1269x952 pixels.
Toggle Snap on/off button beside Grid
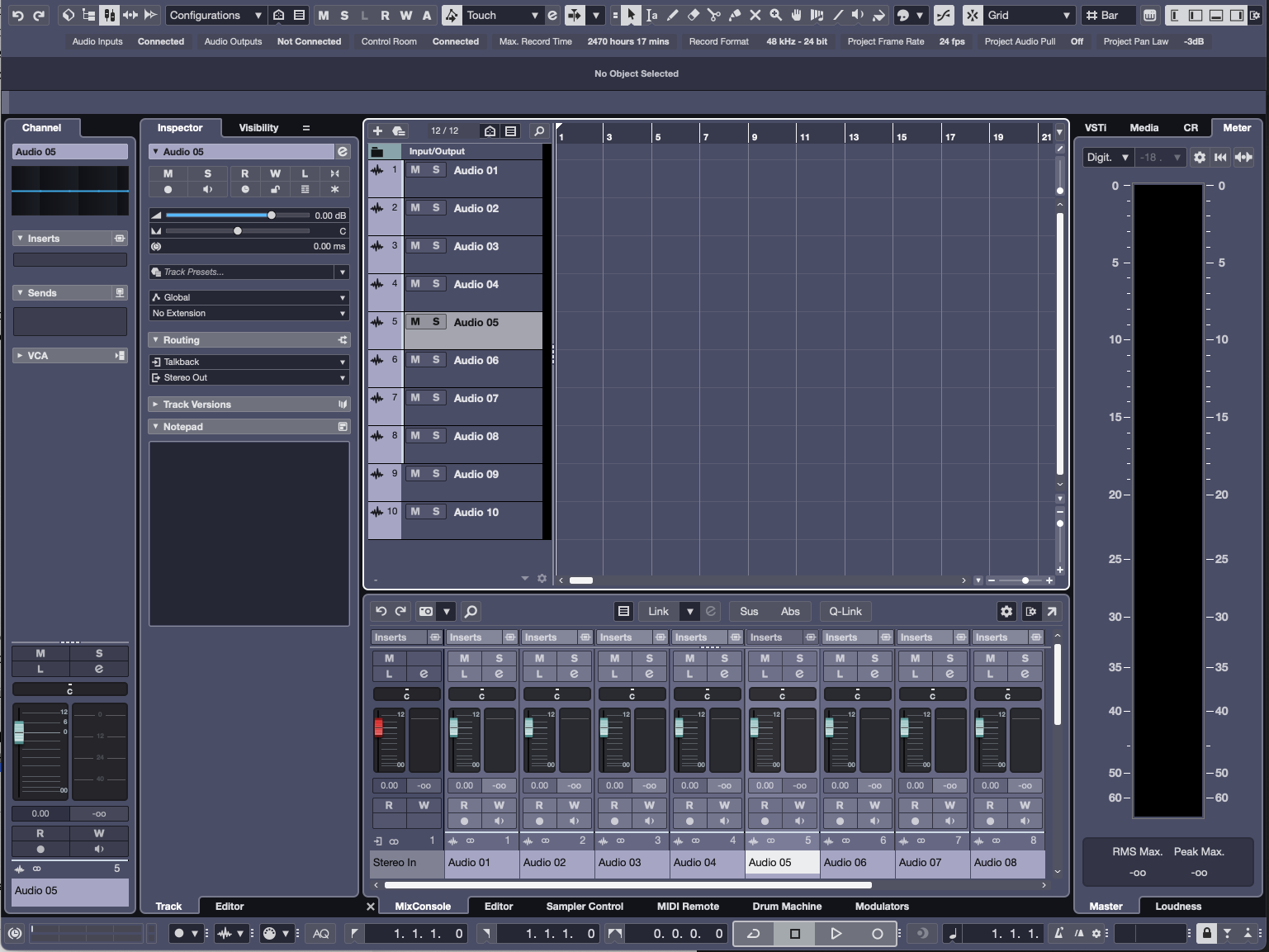click(973, 15)
